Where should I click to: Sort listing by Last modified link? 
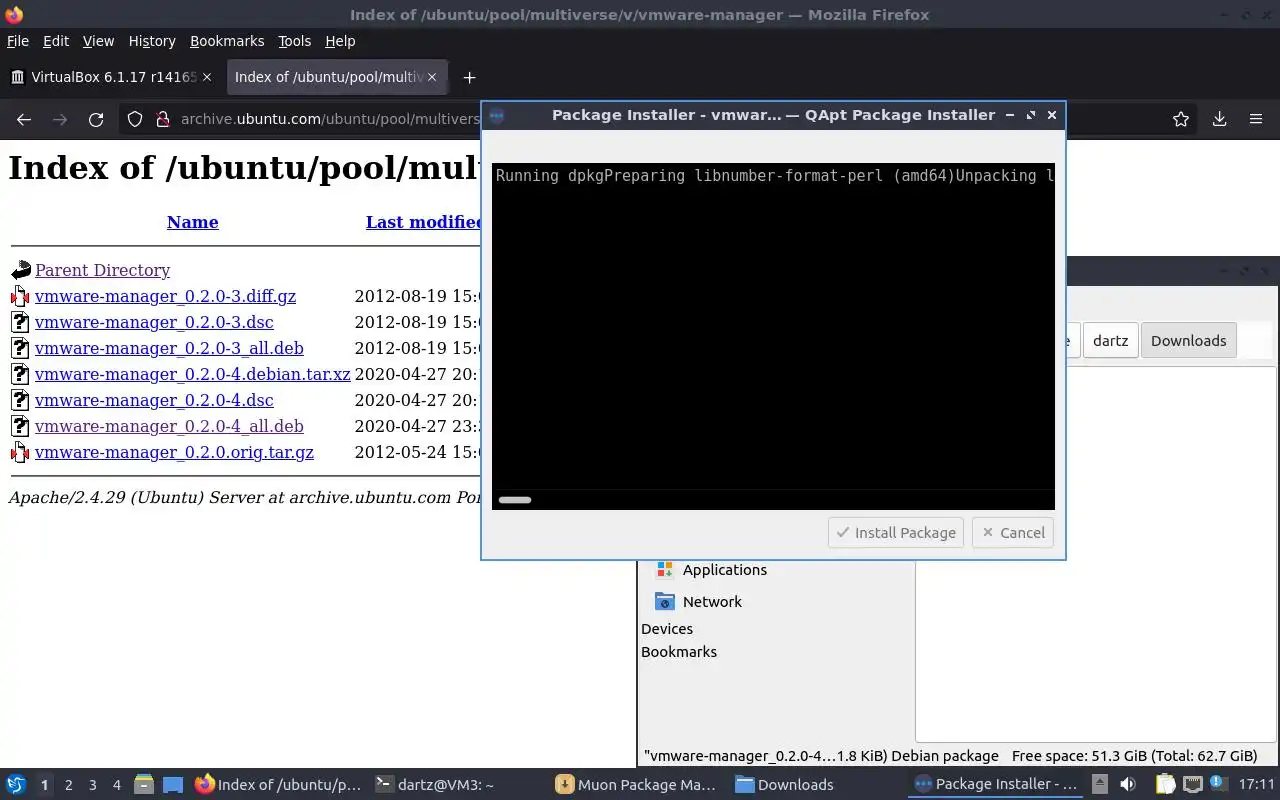coord(424,222)
